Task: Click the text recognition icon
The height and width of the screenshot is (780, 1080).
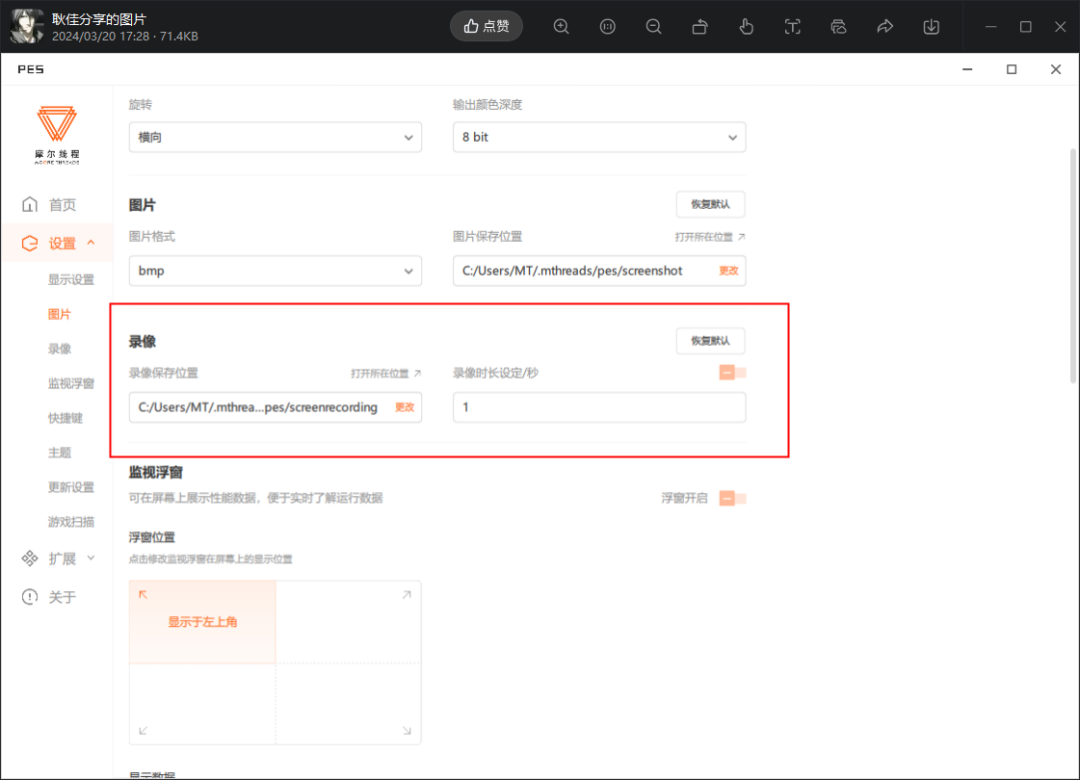Action: [x=793, y=27]
